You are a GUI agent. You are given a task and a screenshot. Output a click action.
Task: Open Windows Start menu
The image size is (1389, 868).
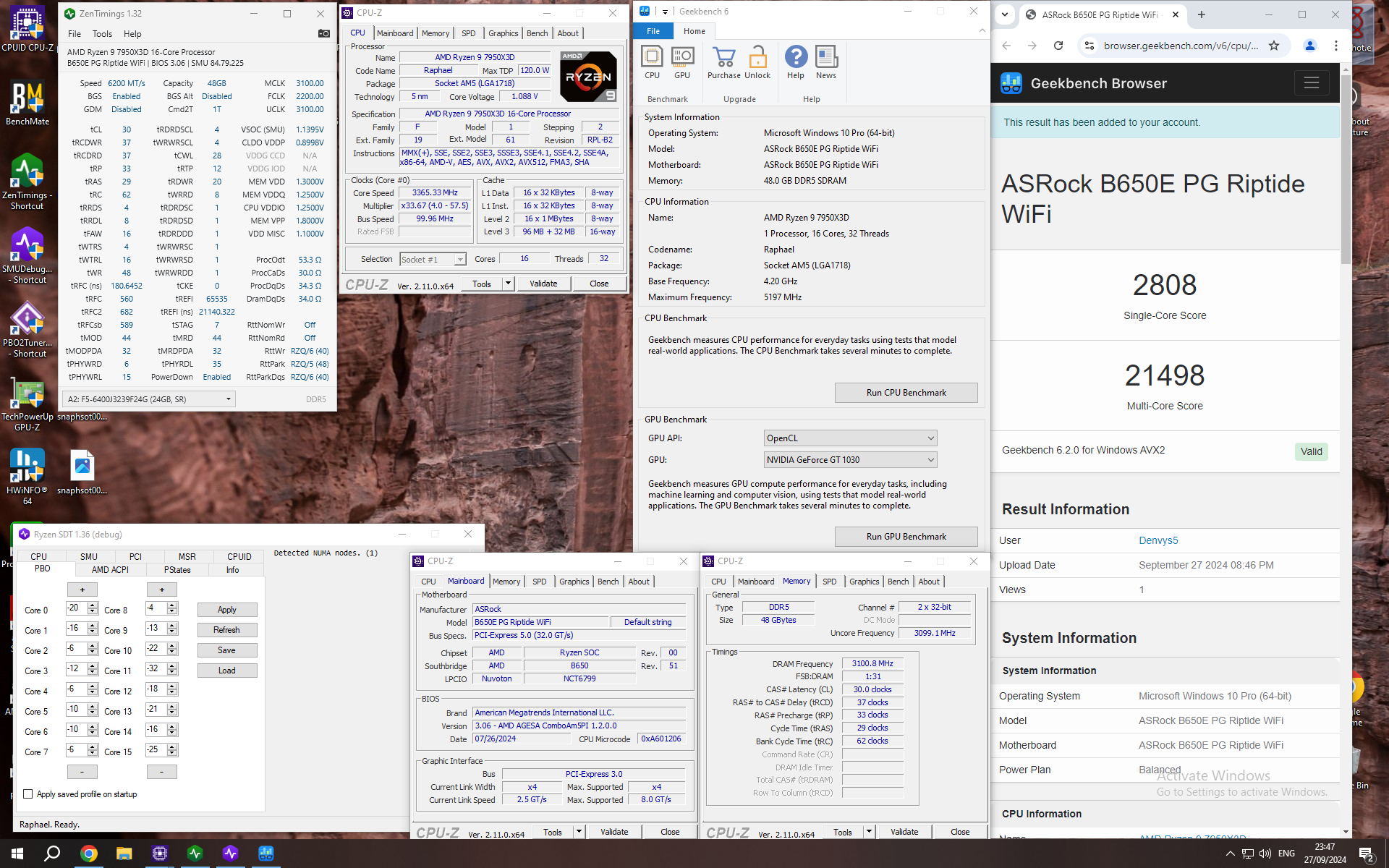(17, 854)
